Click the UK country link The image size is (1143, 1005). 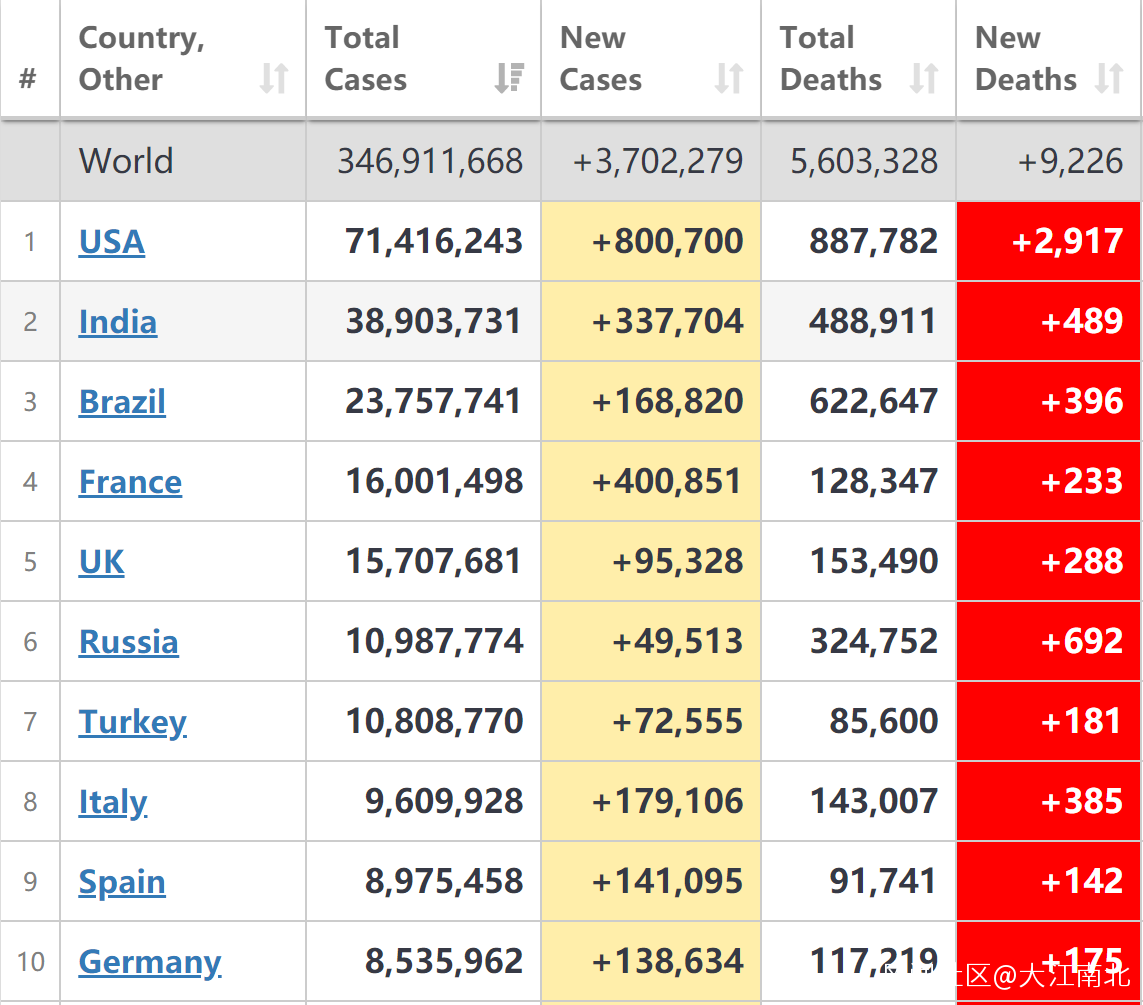tap(102, 562)
